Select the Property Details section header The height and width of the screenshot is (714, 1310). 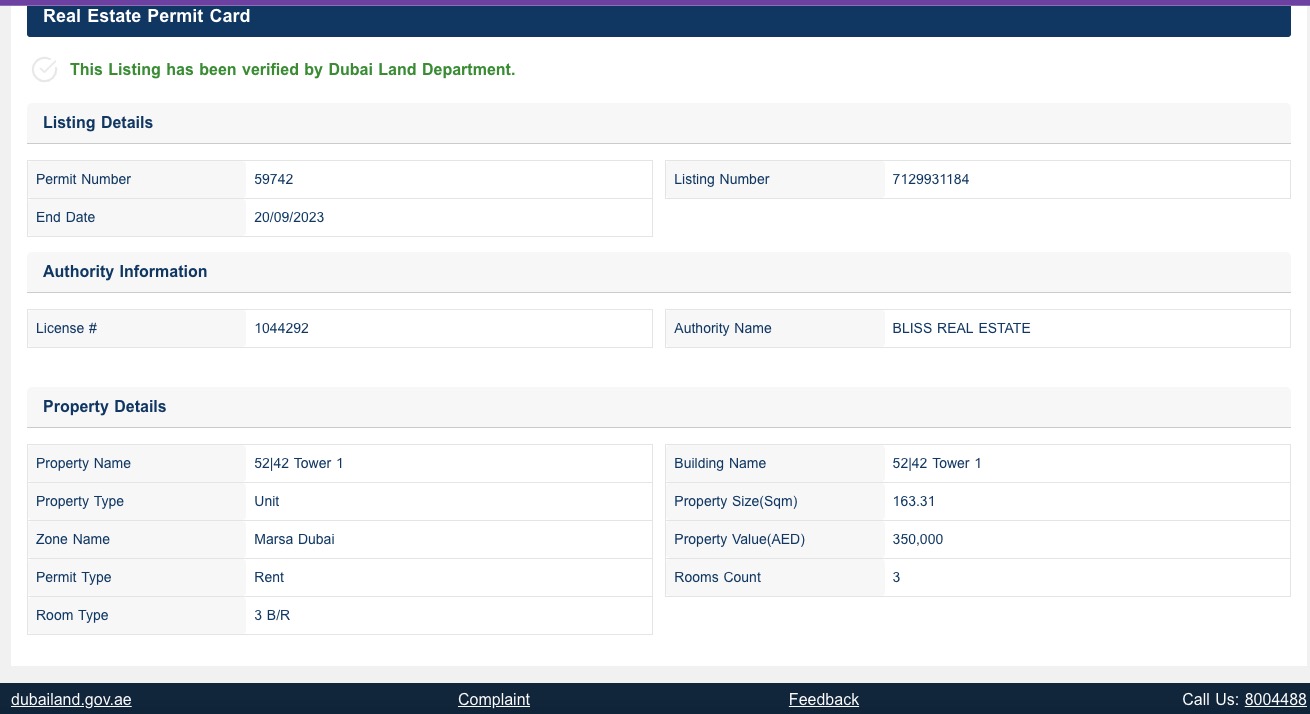(104, 406)
